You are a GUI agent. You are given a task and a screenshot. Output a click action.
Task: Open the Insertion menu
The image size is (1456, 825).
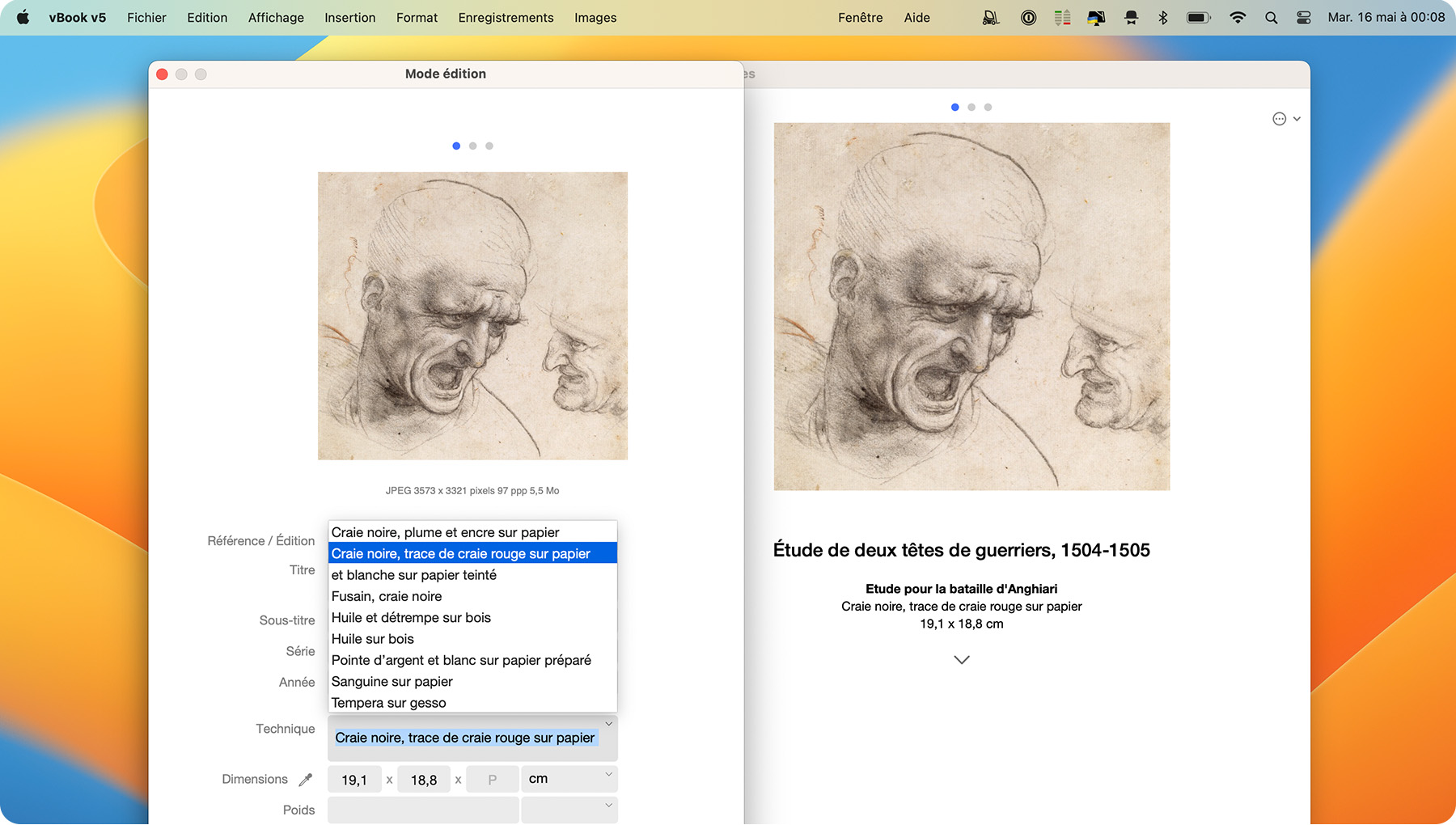tap(350, 18)
